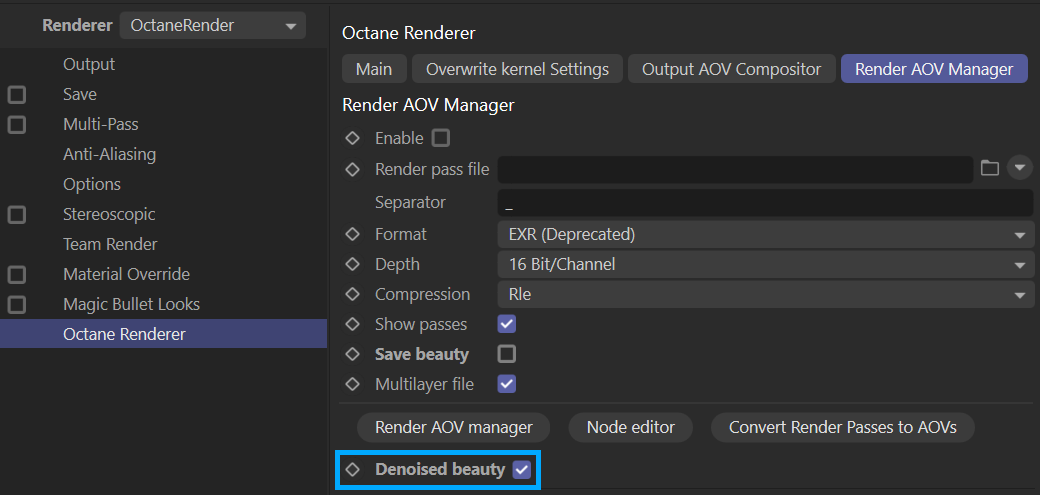Uncheck the Show passes checkbox

pyautogui.click(x=507, y=324)
